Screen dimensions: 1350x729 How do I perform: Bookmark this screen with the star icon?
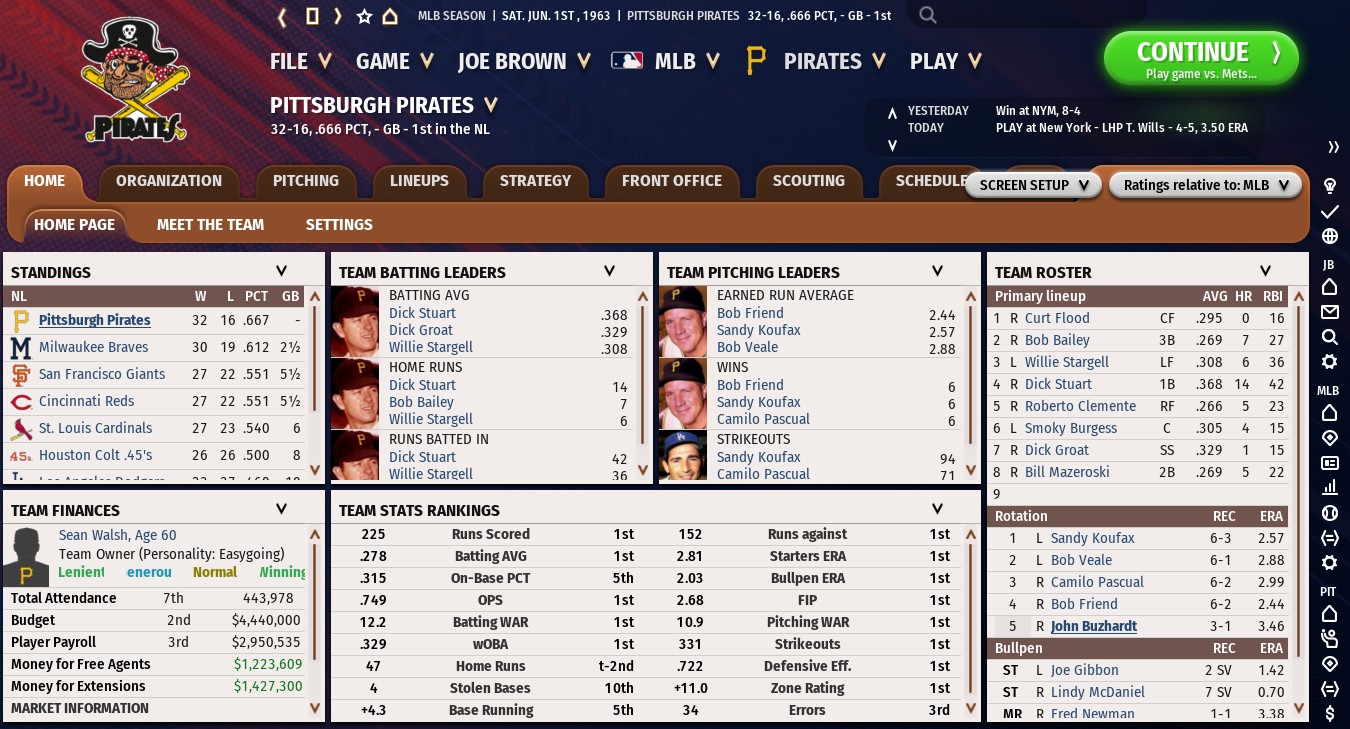point(364,16)
